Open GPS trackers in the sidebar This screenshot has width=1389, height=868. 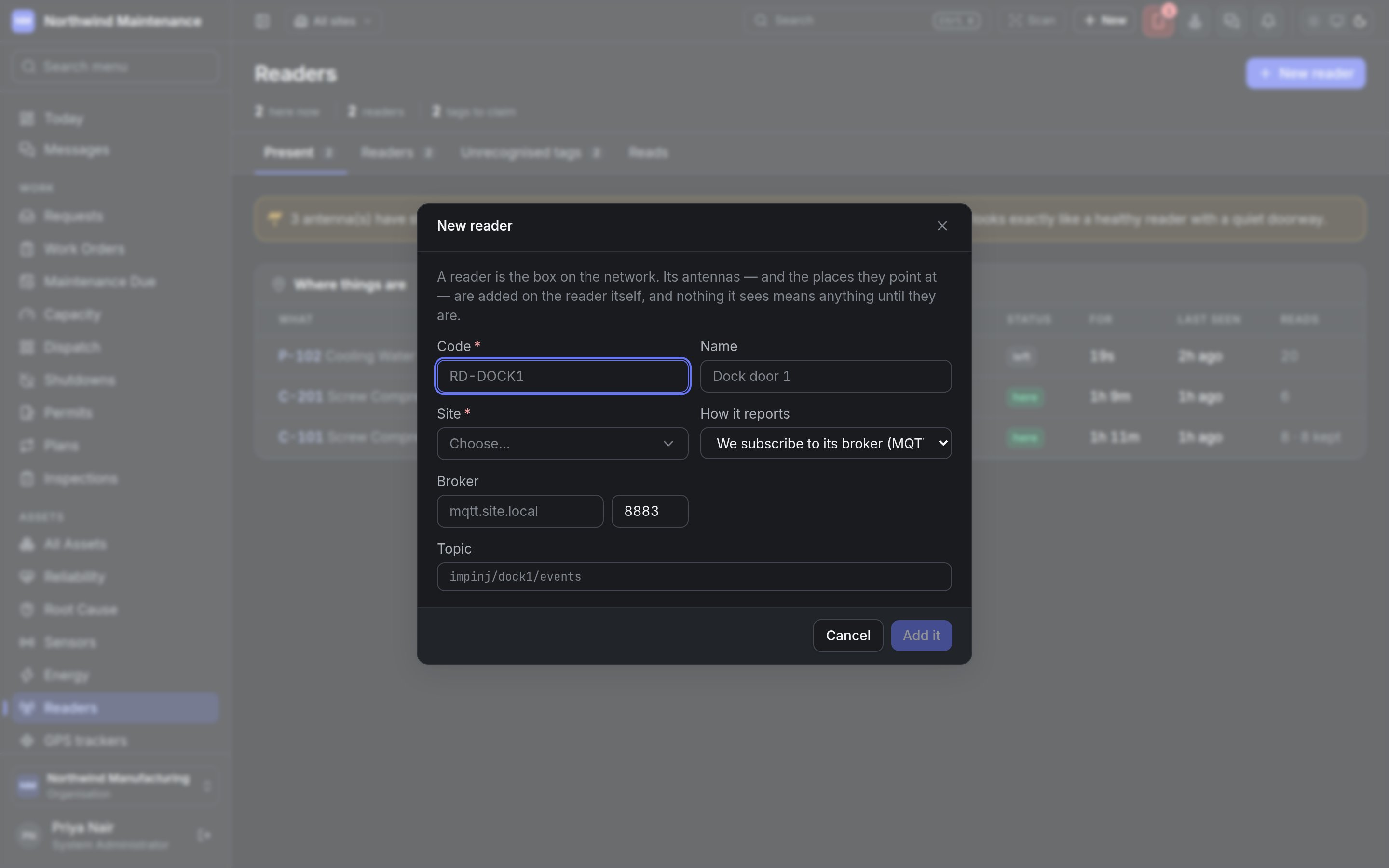pyautogui.click(x=115, y=741)
